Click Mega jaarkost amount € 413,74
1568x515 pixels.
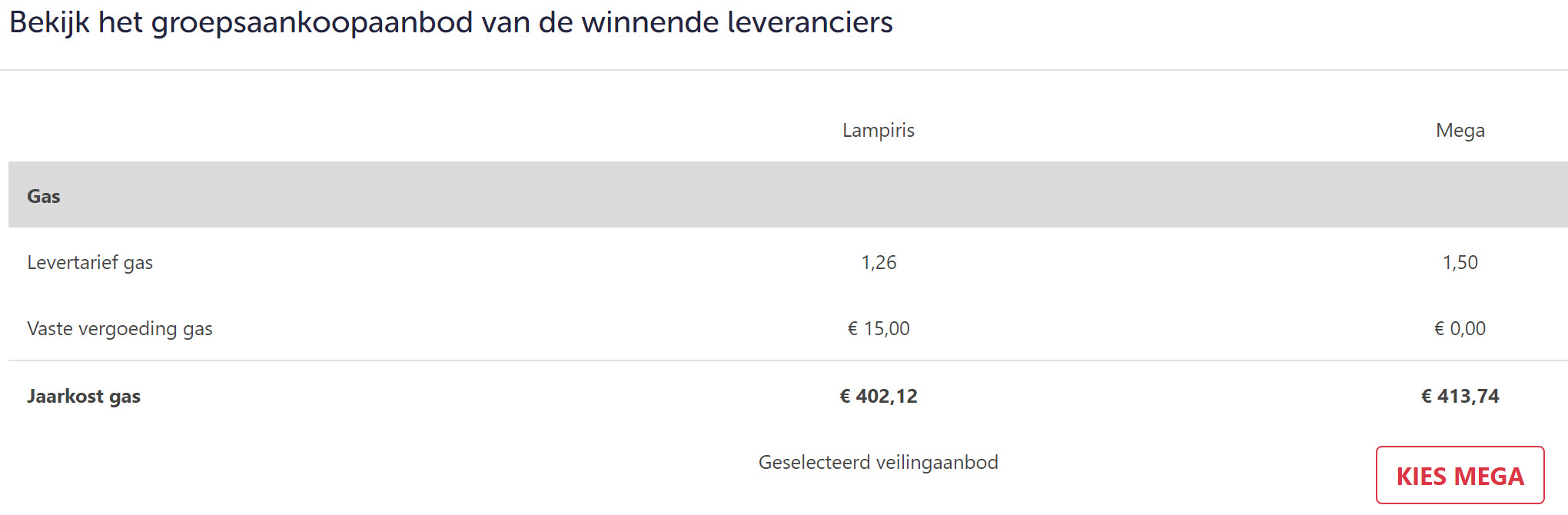pos(1460,396)
